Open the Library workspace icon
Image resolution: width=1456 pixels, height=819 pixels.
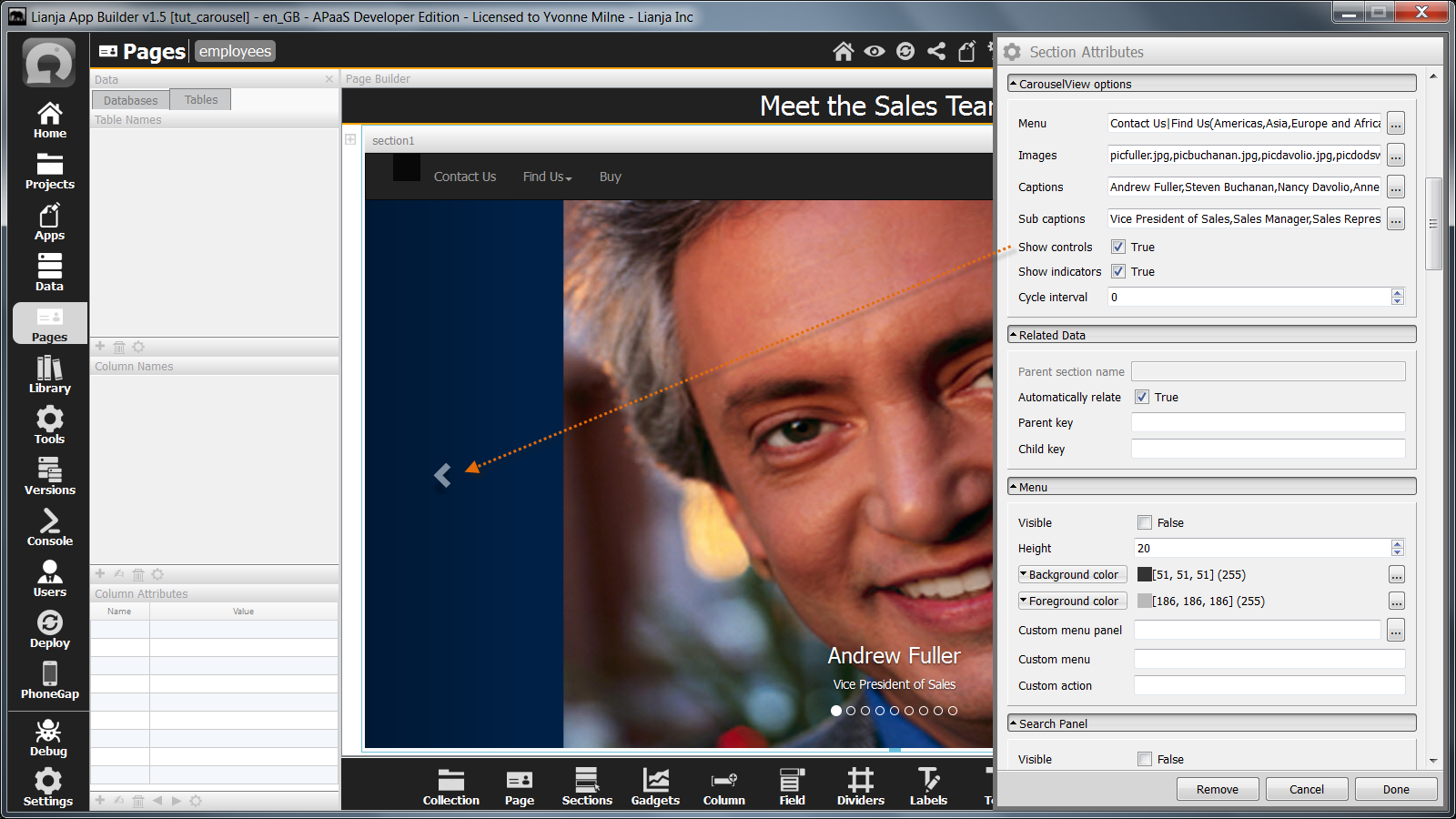(x=49, y=375)
